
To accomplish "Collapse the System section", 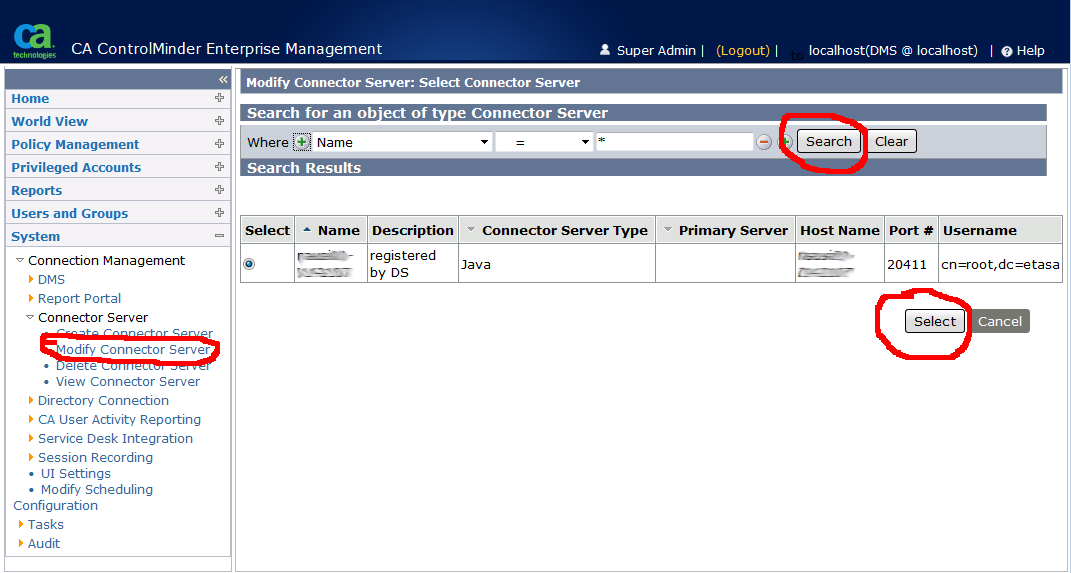I will [x=219, y=236].
